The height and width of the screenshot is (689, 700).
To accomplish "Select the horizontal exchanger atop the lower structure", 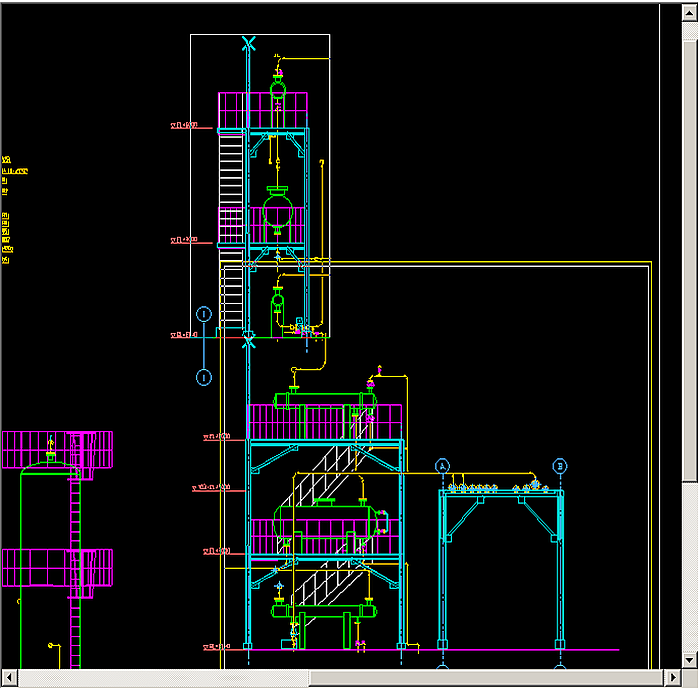I will [x=325, y=400].
